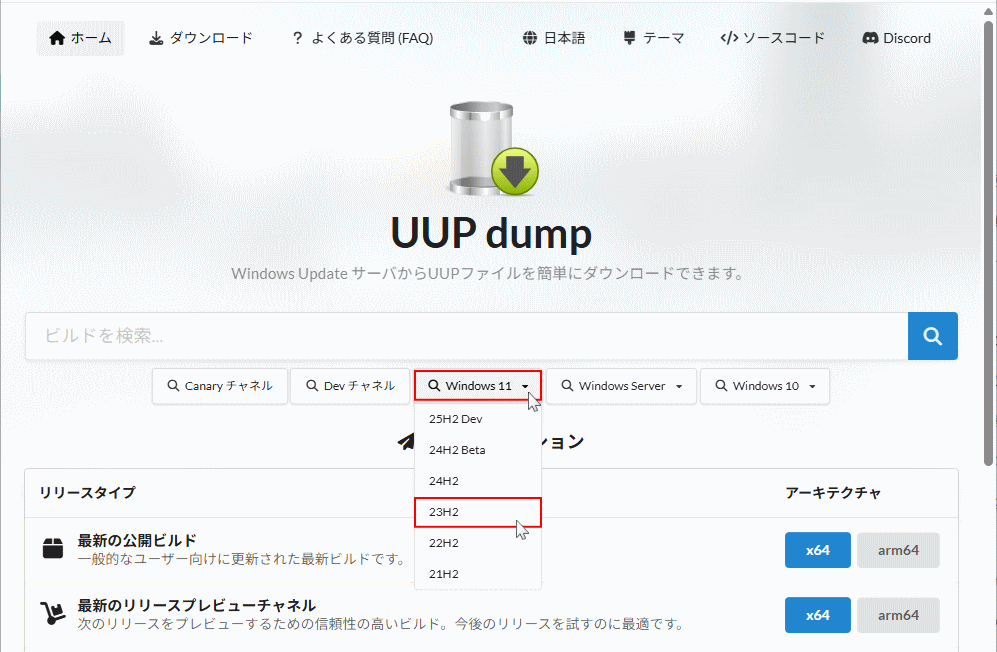Image resolution: width=997 pixels, height=652 pixels.
Task: Choose 21H2 in the Windows 11 list
Action: (x=478, y=574)
